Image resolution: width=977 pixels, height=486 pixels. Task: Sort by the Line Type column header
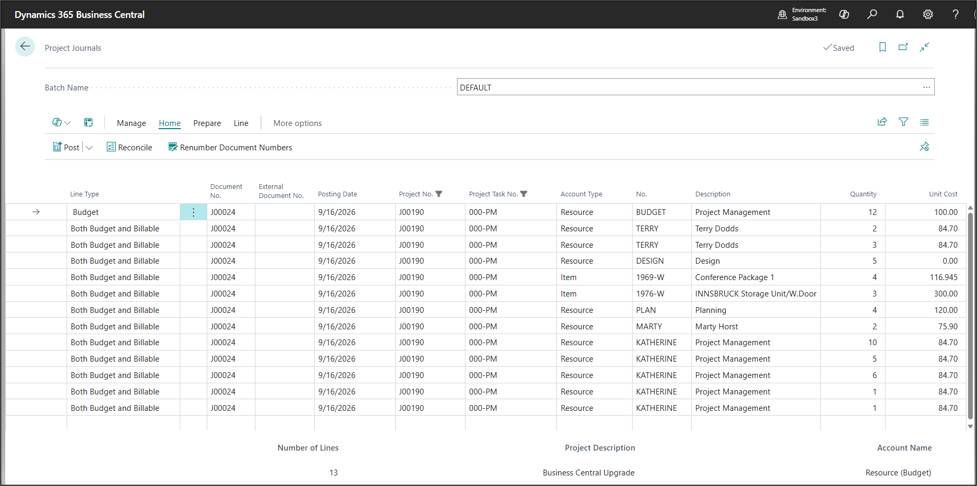[84, 194]
